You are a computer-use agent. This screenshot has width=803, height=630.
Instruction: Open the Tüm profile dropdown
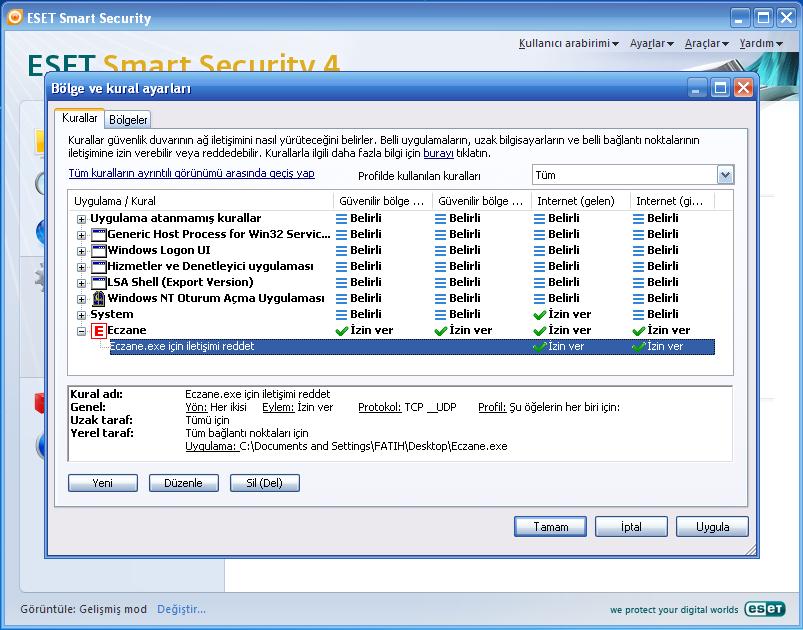click(725, 175)
